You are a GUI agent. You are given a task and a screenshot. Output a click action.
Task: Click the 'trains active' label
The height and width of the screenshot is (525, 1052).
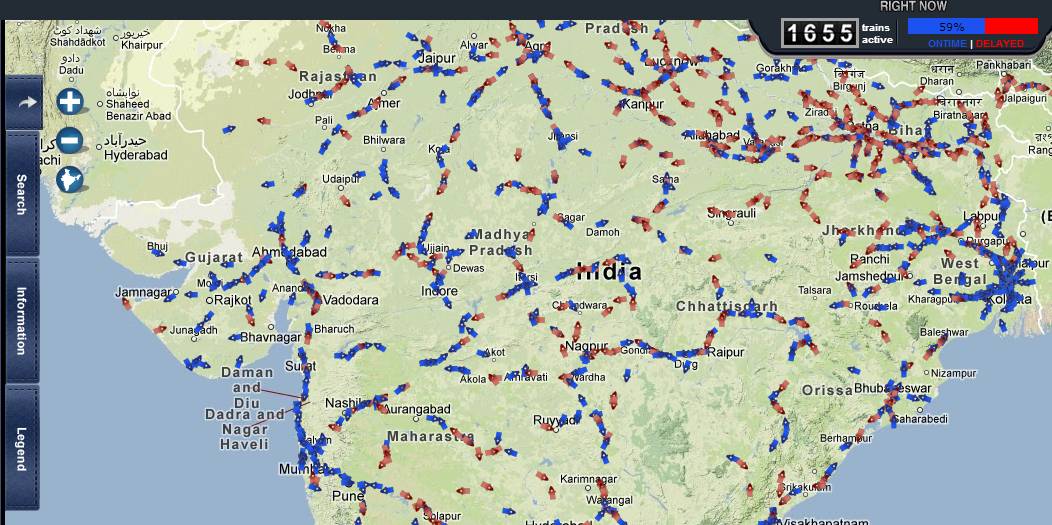tap(877, 34)
